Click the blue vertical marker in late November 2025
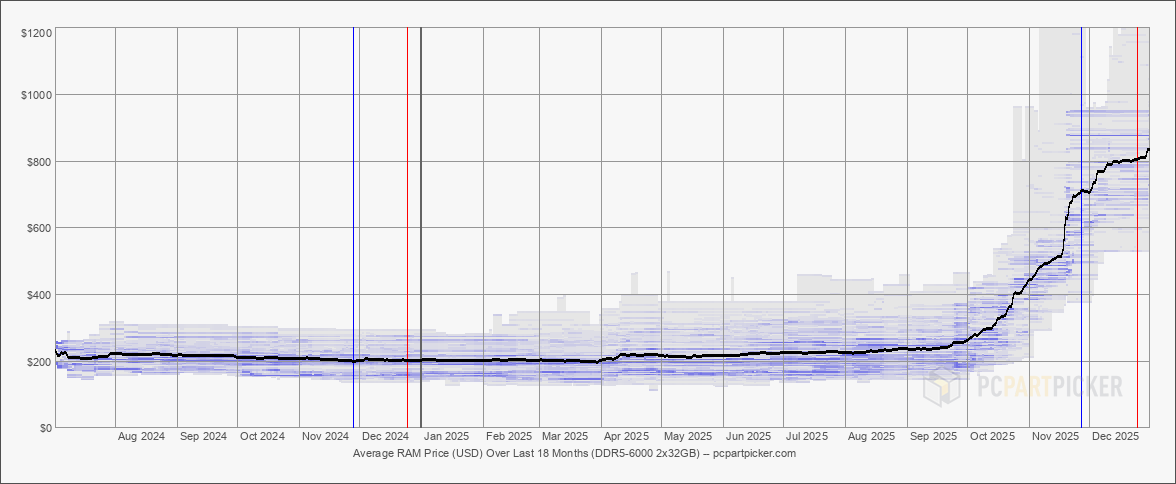 [x=1082, y=227]
